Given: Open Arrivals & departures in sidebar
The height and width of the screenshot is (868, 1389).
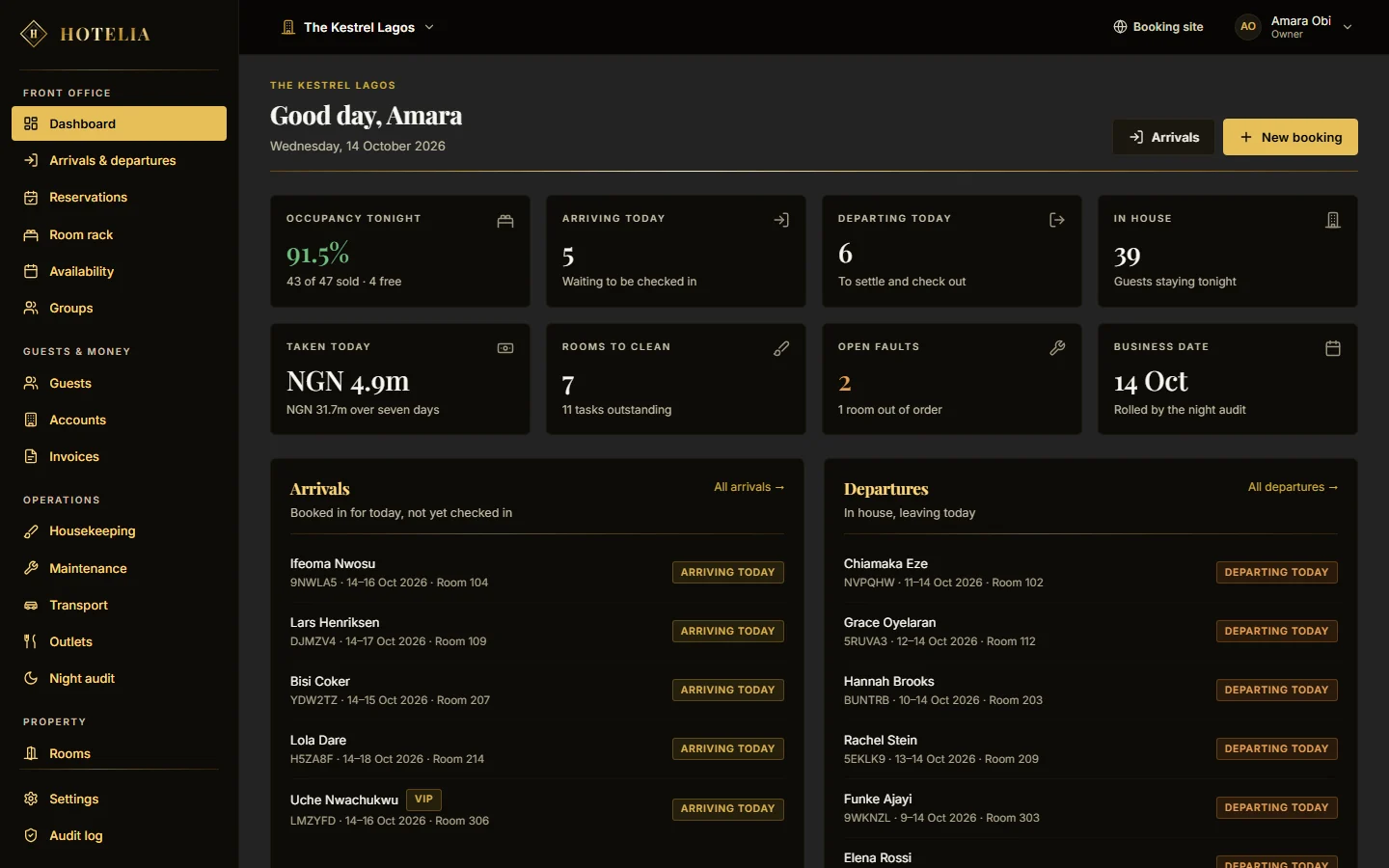Looking at the screenshot, I should (x=119, y=160).
